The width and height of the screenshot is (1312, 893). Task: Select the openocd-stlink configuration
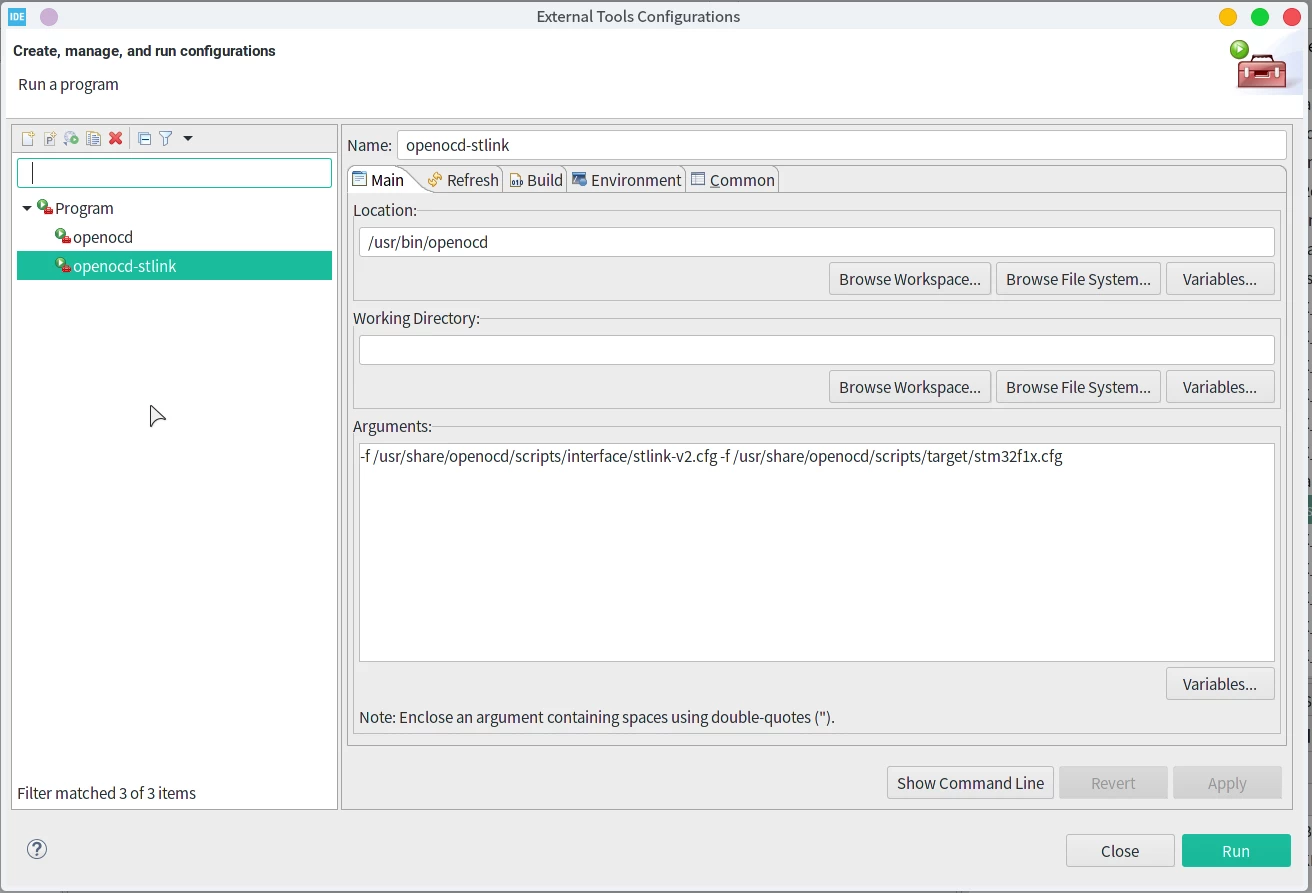click(x=174, y=266)
